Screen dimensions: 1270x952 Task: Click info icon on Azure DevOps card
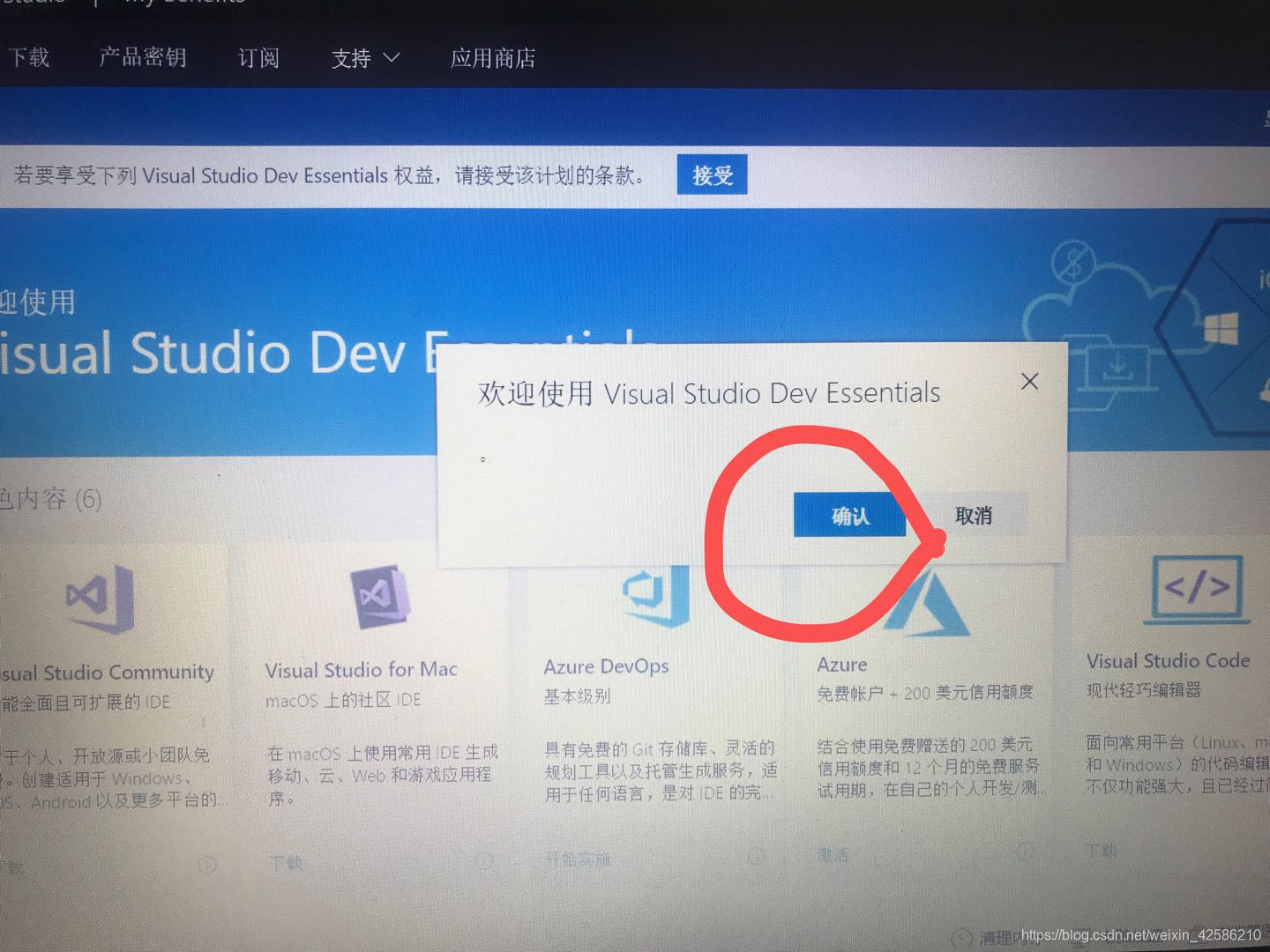tap(756, 856)
